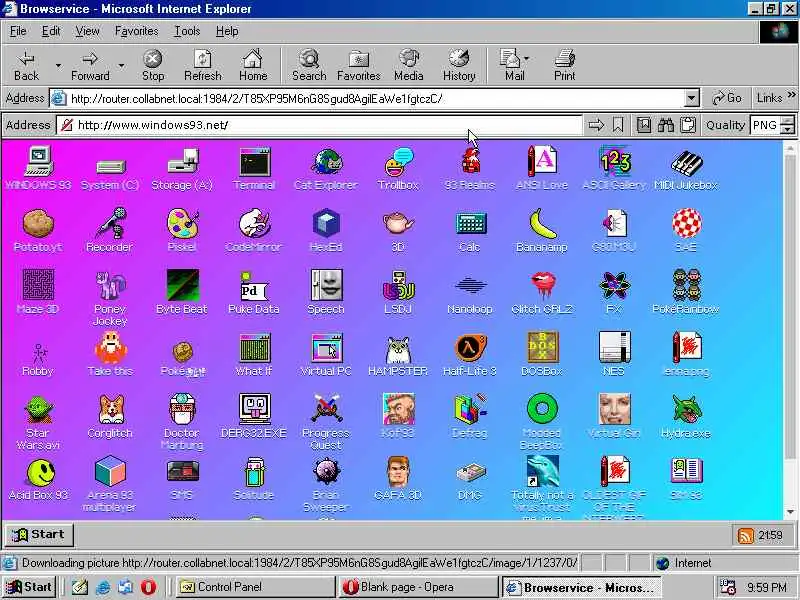This screenshot has height=600, width=800.
Task: Open the File menu
Action: (18, 32)
